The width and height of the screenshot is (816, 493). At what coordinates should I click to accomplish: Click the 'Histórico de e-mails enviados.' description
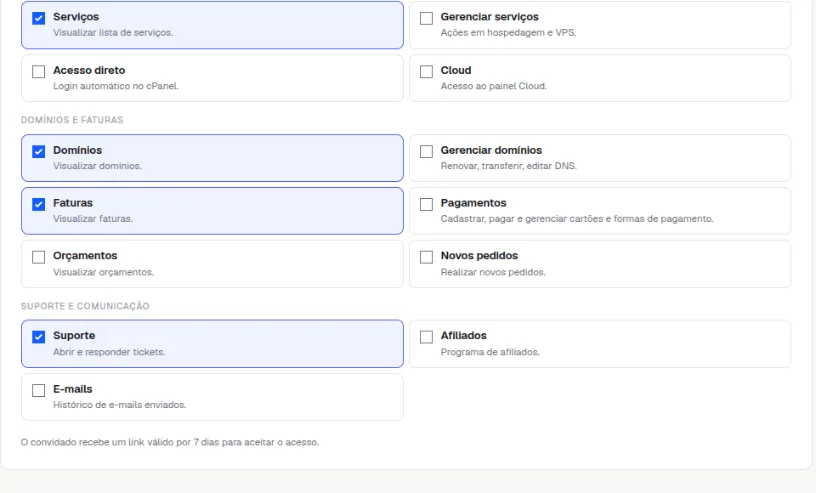tap(119, 405)
